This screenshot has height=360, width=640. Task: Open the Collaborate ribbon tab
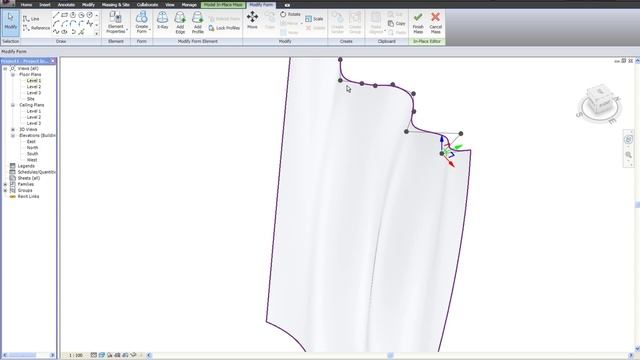(x=147, y=5)
